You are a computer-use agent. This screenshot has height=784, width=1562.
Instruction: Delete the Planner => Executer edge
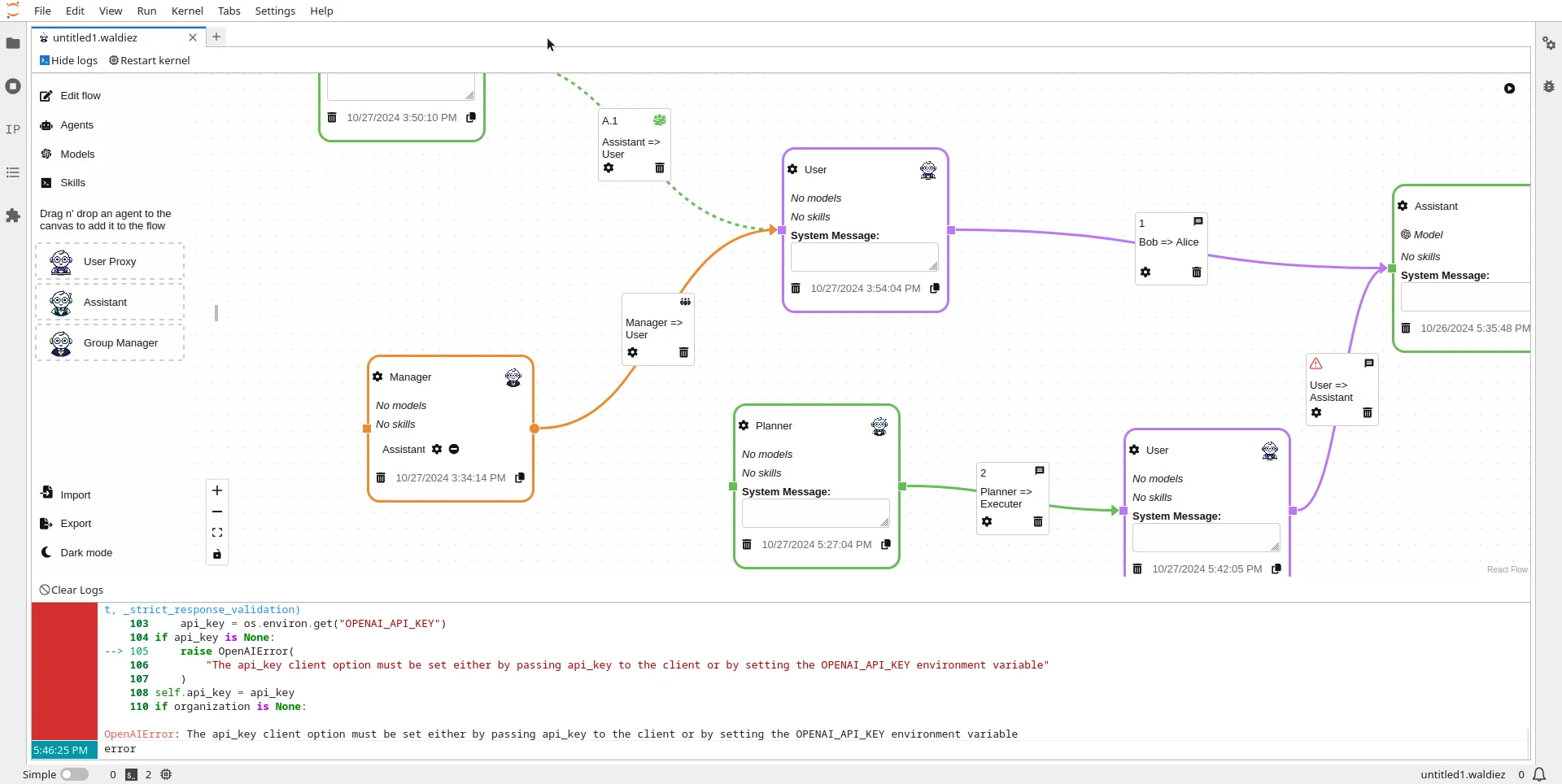[x=1038, y=522]
